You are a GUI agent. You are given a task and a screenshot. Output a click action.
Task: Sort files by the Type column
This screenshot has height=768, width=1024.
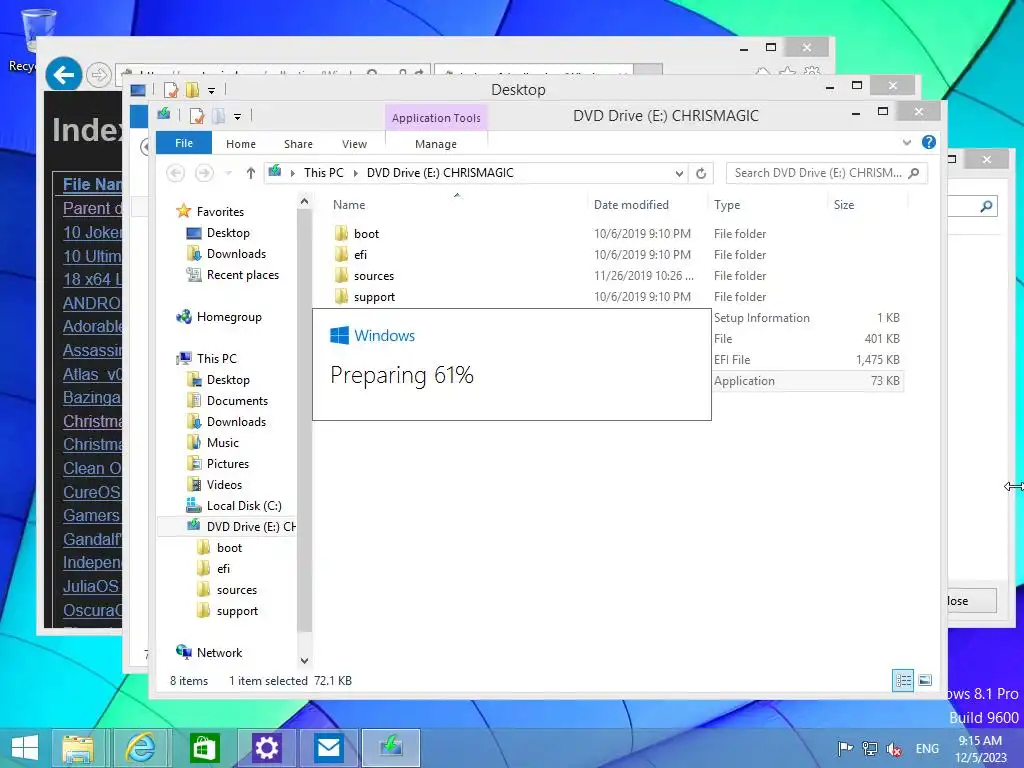pyautogui.click(x=727, y=204)
